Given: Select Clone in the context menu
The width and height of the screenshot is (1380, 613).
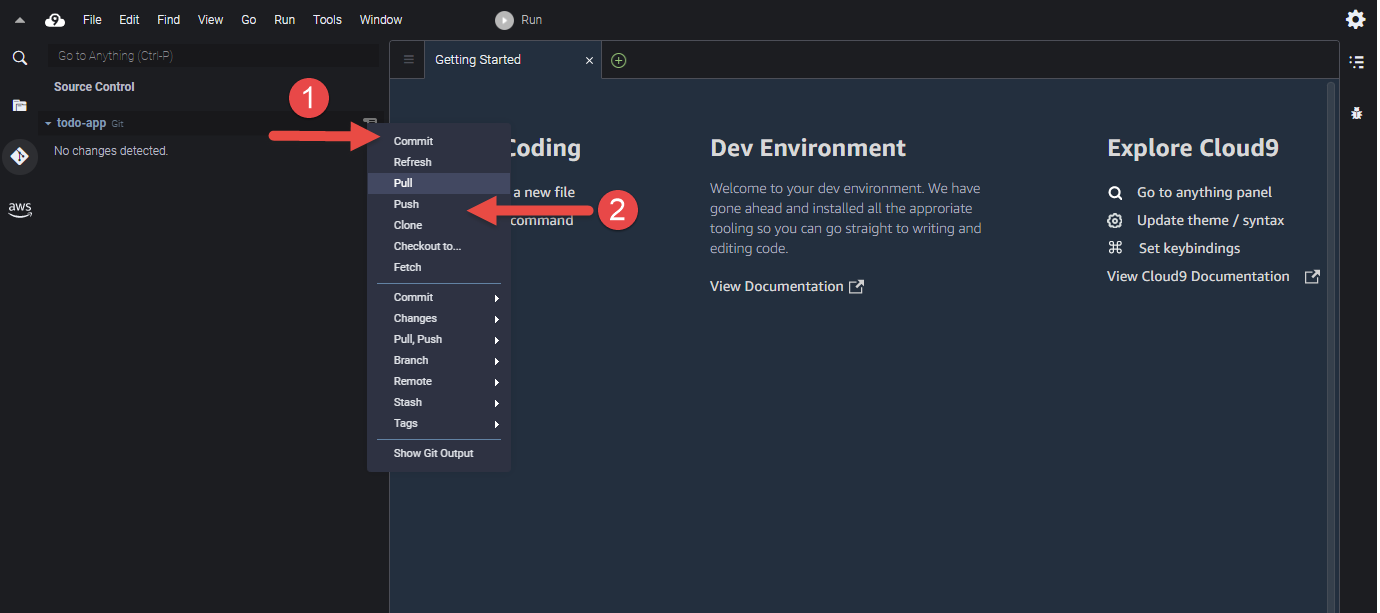Looking at the screenshot, I should [439, 226].
